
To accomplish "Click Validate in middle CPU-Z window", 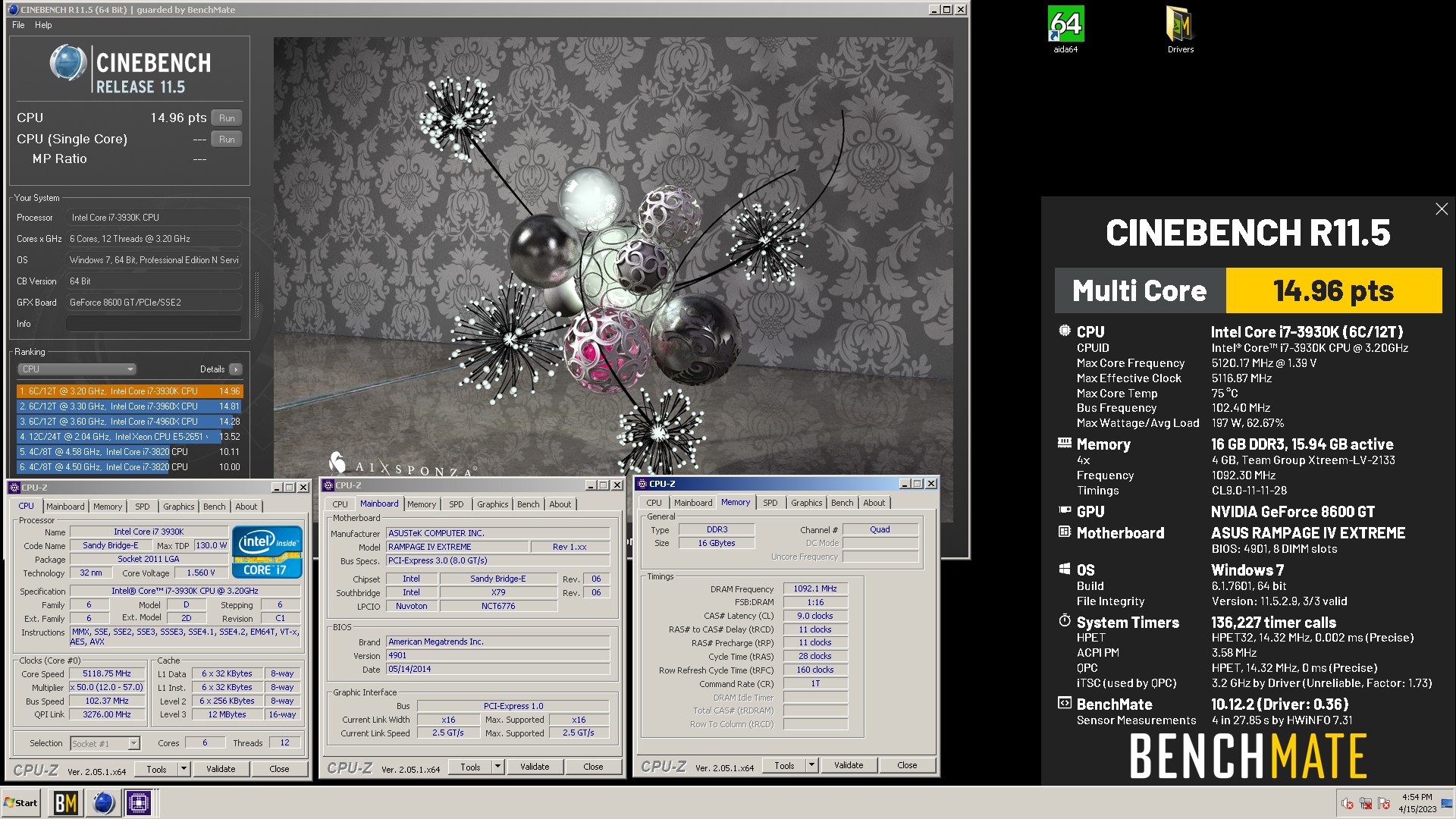I will point(535,767).
